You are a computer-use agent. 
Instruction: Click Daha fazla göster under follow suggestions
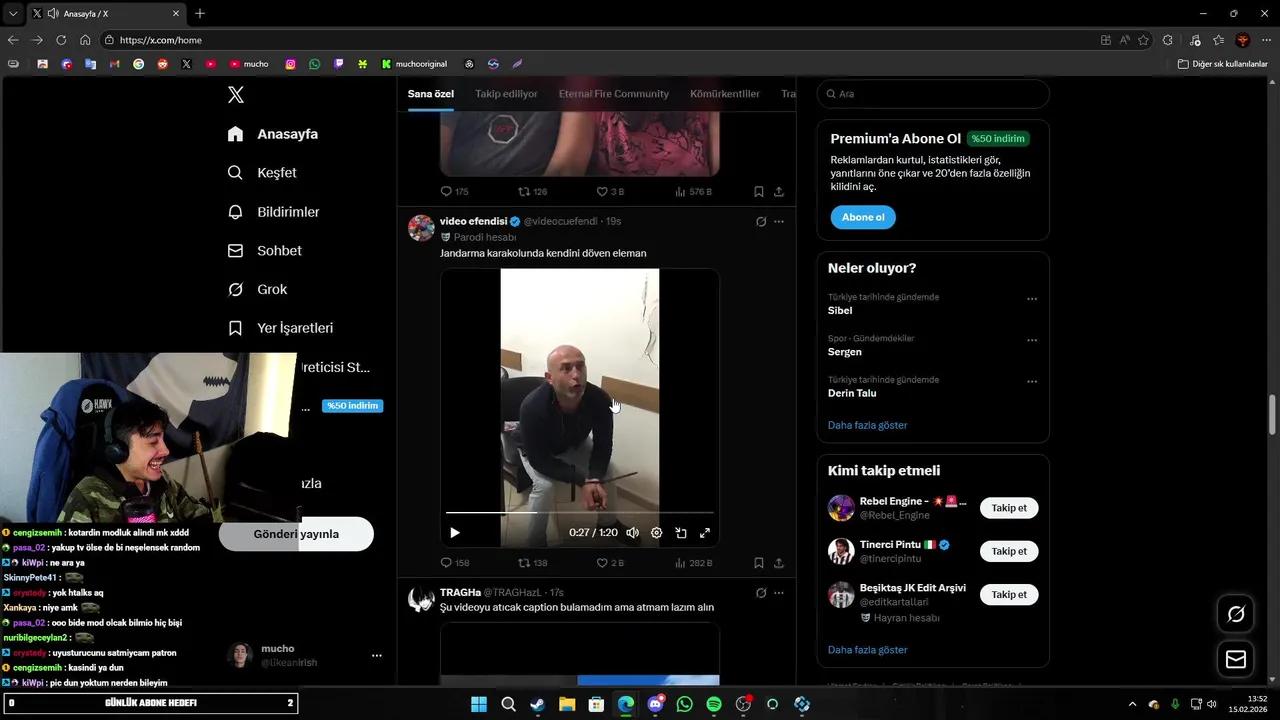coord(867,650)
